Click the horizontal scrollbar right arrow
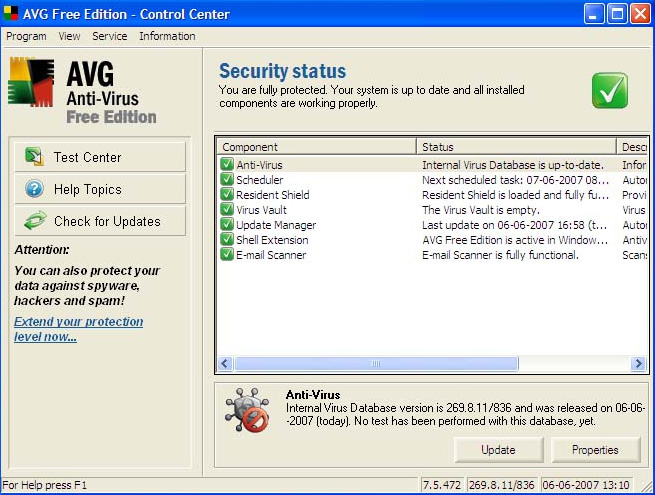The image size is (655, 495). coord(638,363)
